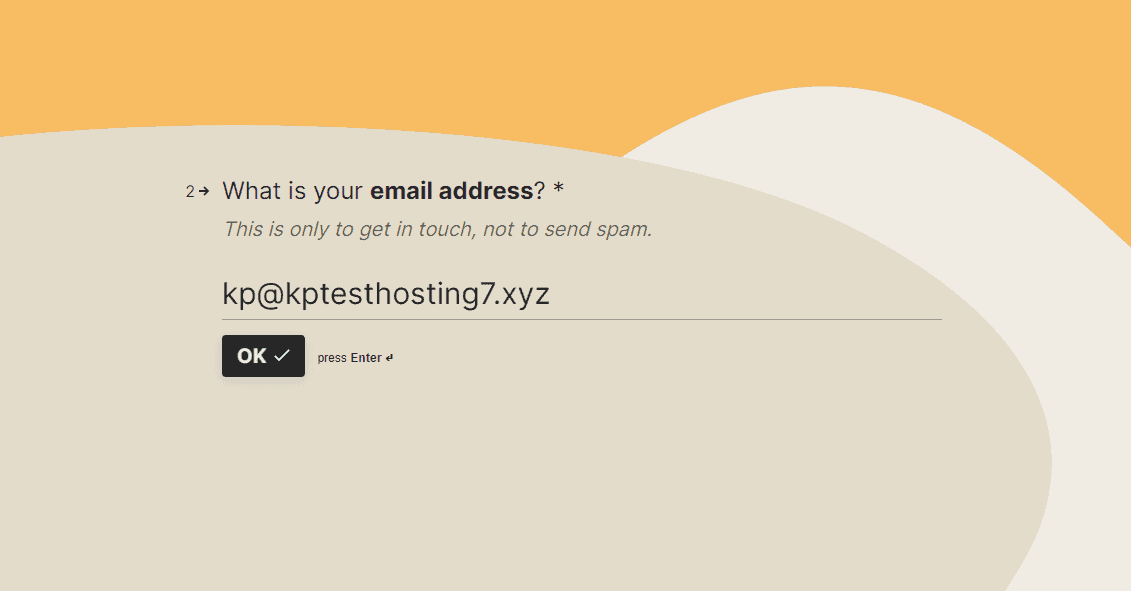Click the checkmark icon inside the OK button
Viewport: 1131px width, 591px height.
[x=282, y=356]
